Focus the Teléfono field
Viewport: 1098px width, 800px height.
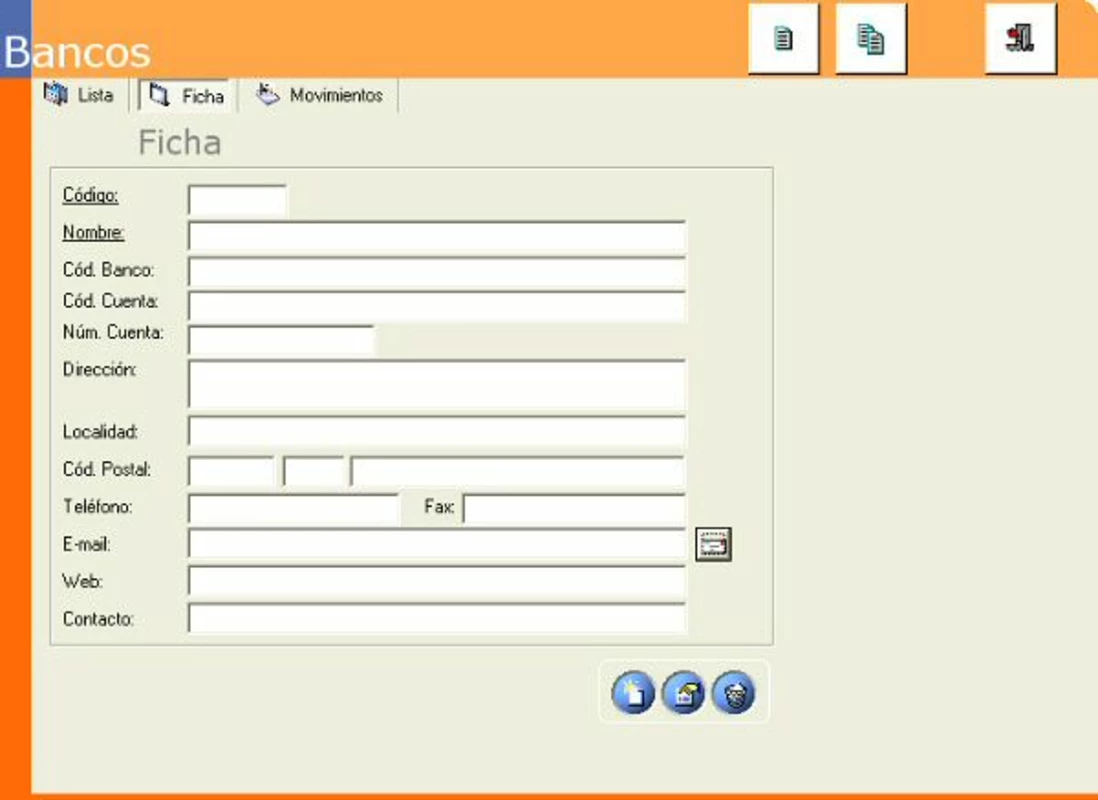pos(294,509)
